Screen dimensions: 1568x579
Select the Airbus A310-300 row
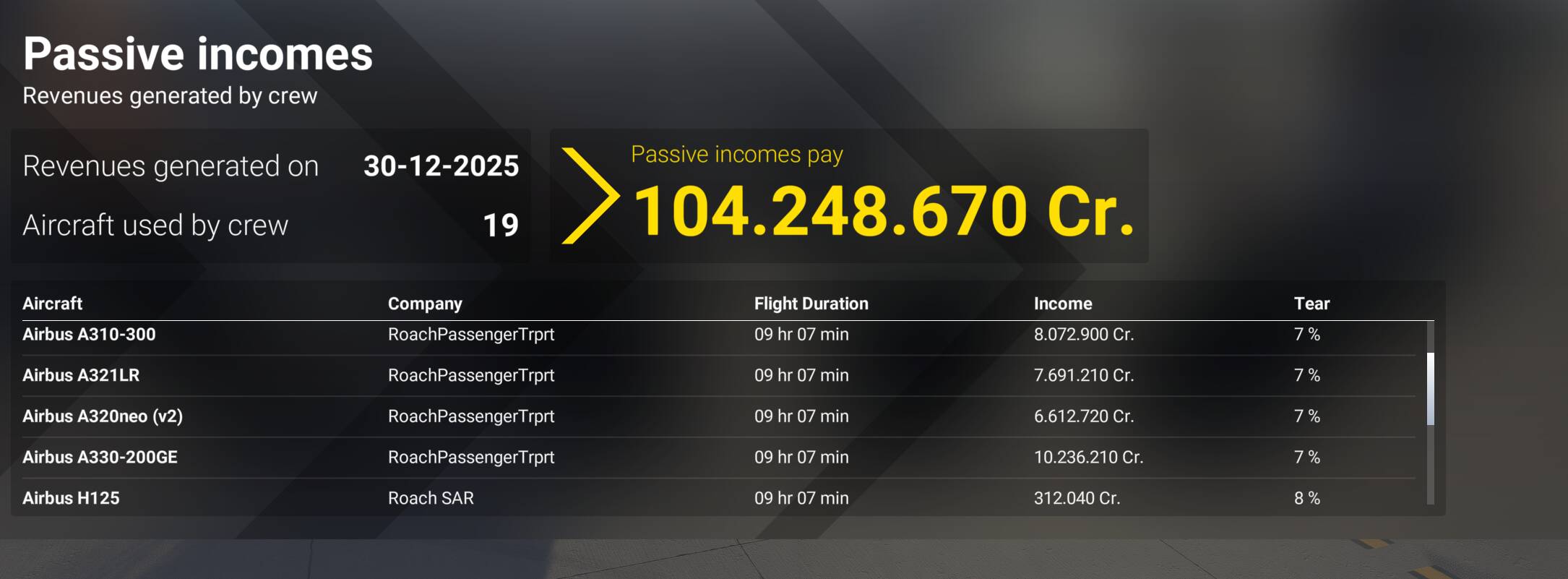[89, 335]
